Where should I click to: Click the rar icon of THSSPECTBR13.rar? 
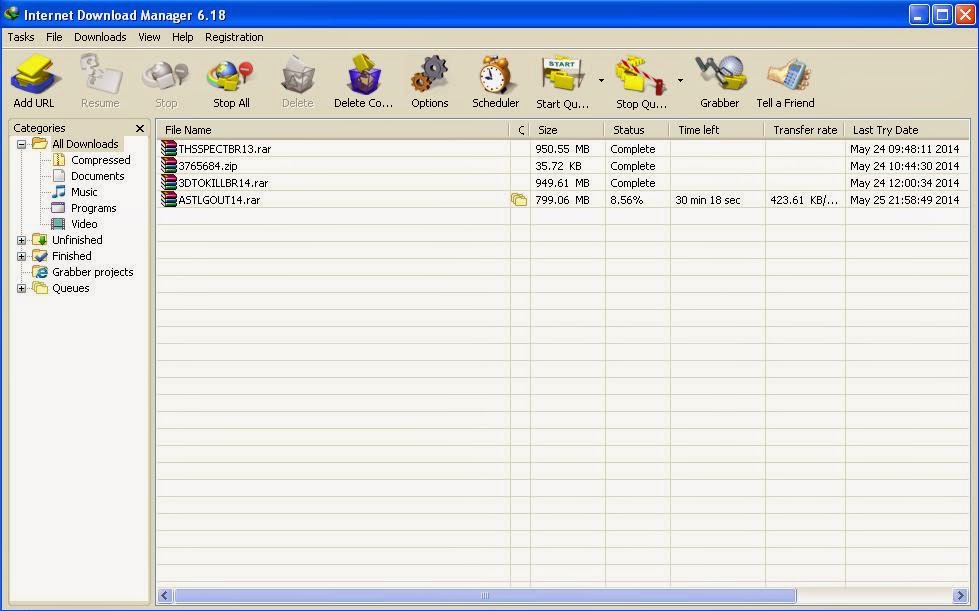click(169, 149)
